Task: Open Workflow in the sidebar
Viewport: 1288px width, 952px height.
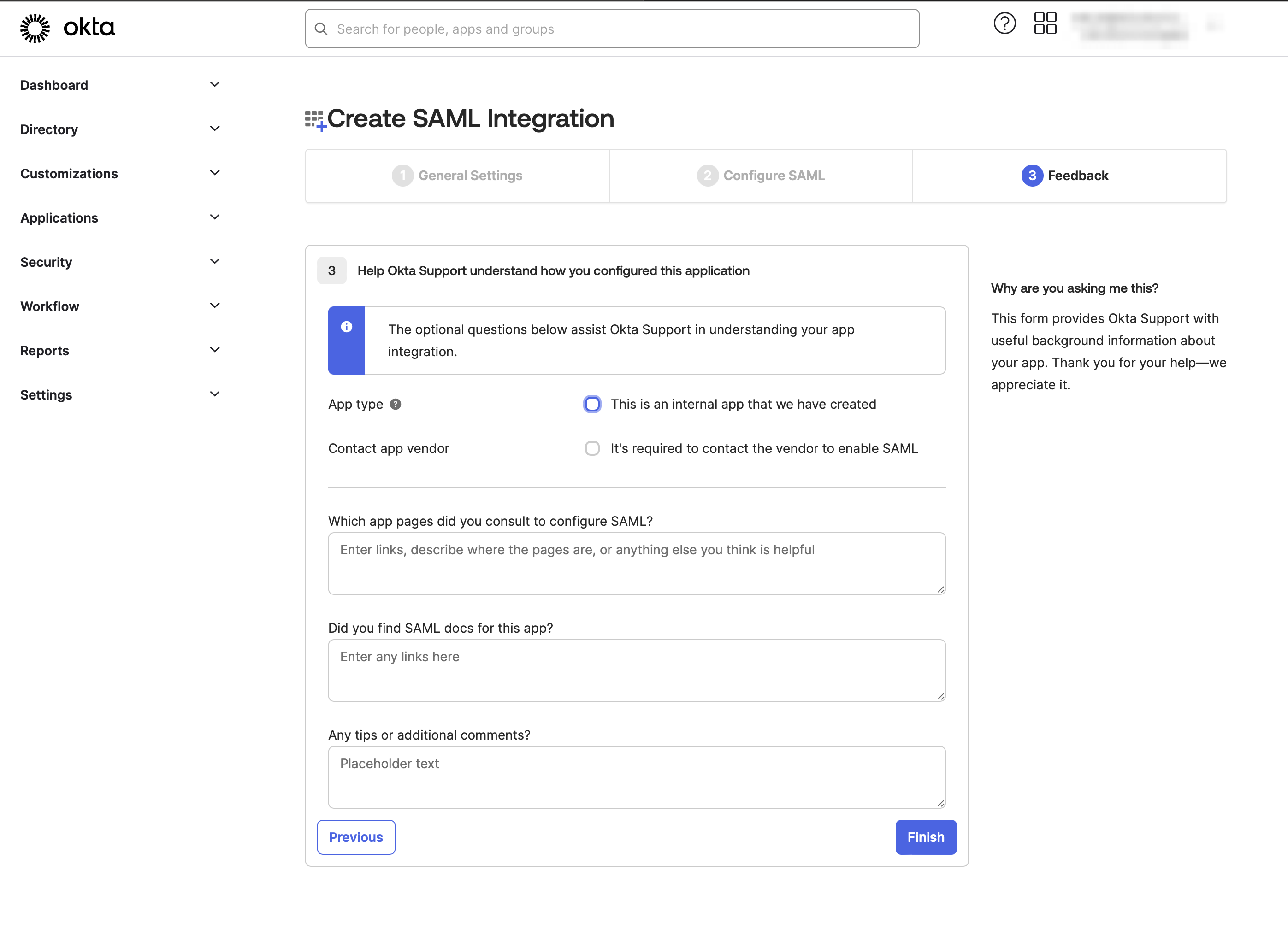Action: click(x=50, y=306)
